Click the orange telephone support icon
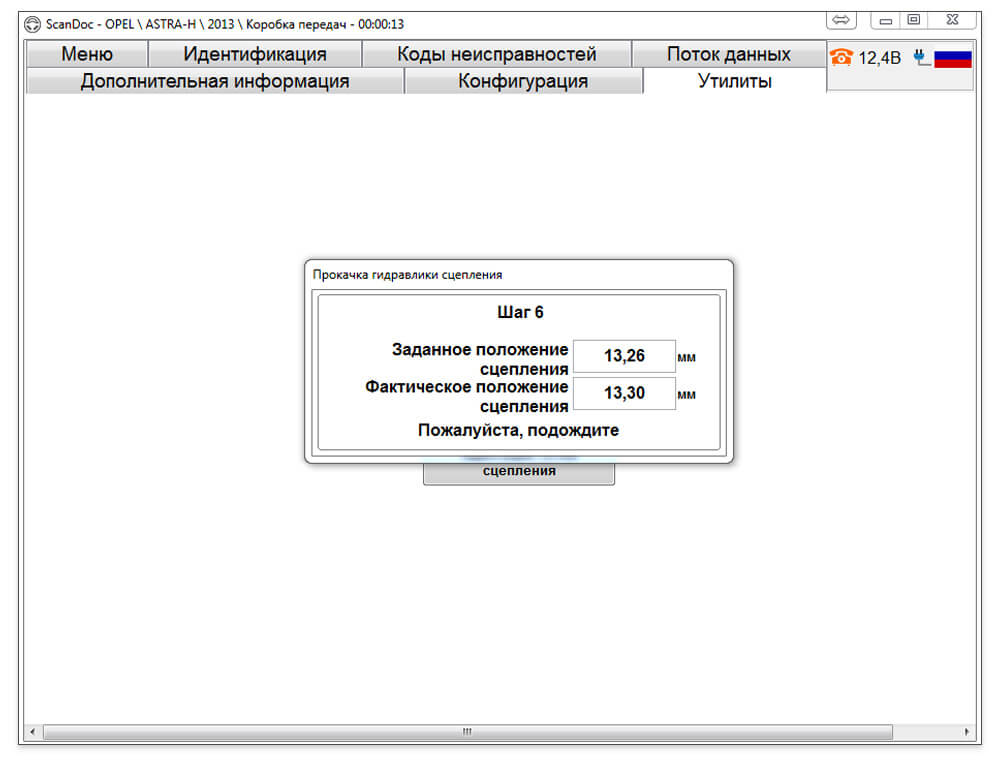 (841, 57)
